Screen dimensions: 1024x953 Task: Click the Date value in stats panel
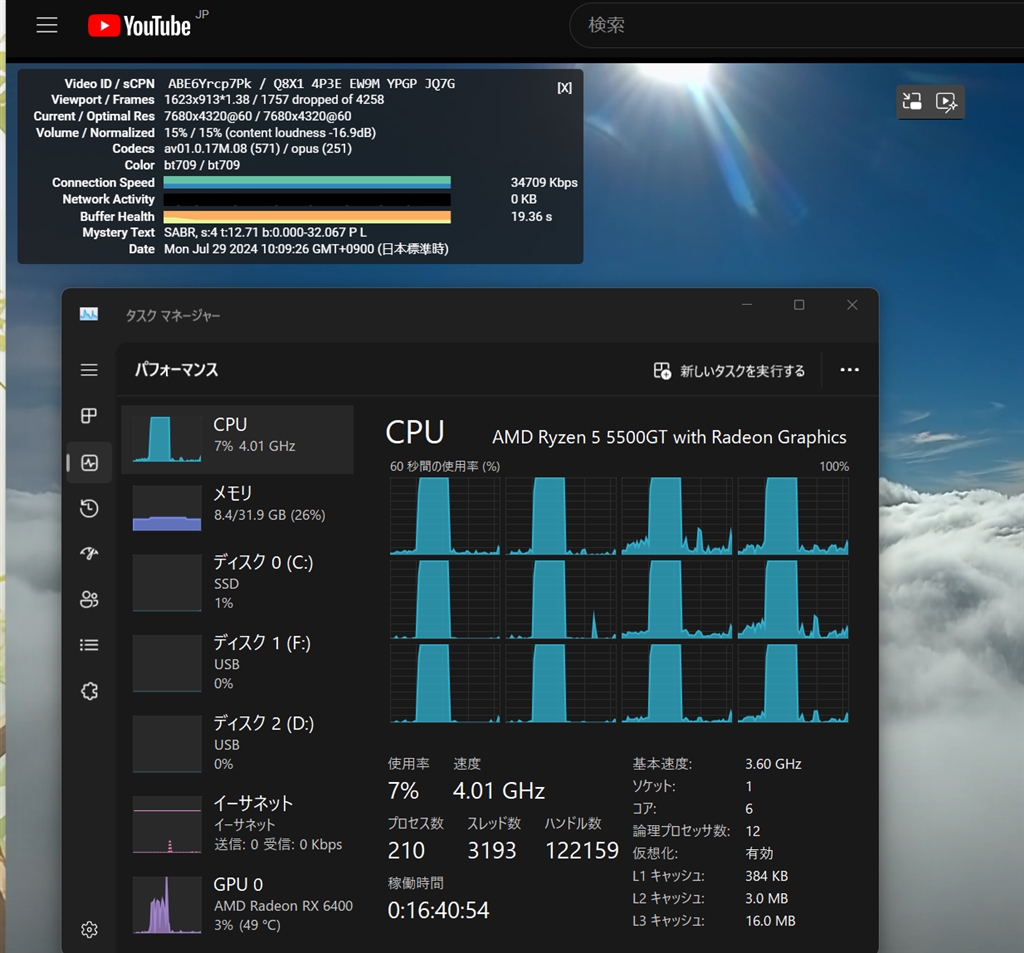click(306, 249)
